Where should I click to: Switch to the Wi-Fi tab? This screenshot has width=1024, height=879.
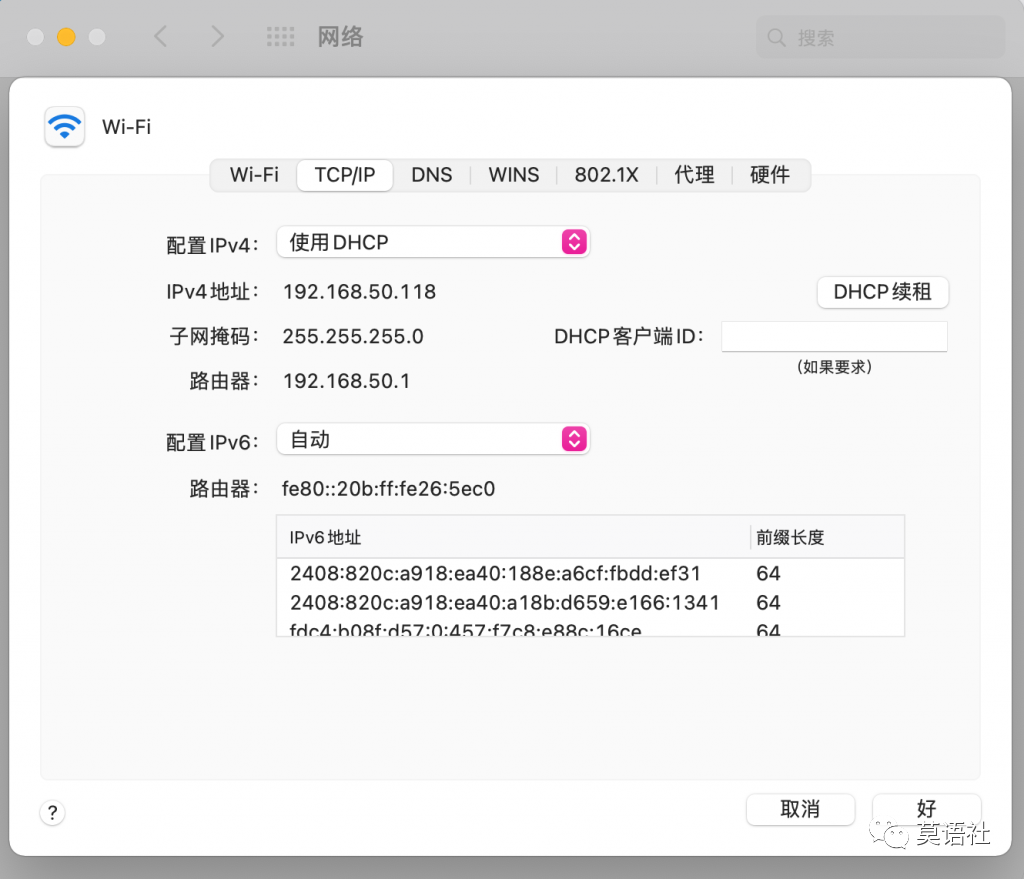254,175
